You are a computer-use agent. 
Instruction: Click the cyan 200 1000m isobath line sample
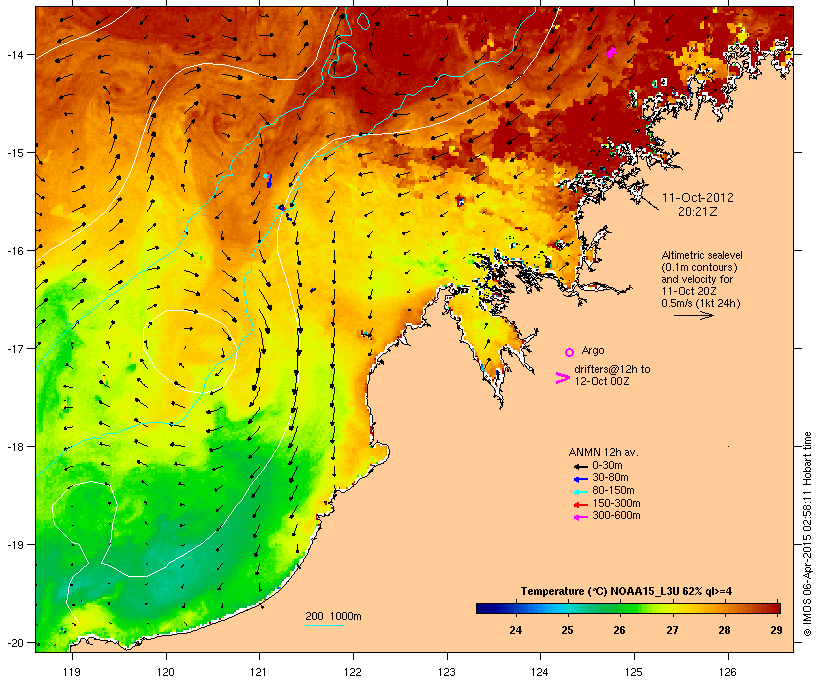[324, 625]
